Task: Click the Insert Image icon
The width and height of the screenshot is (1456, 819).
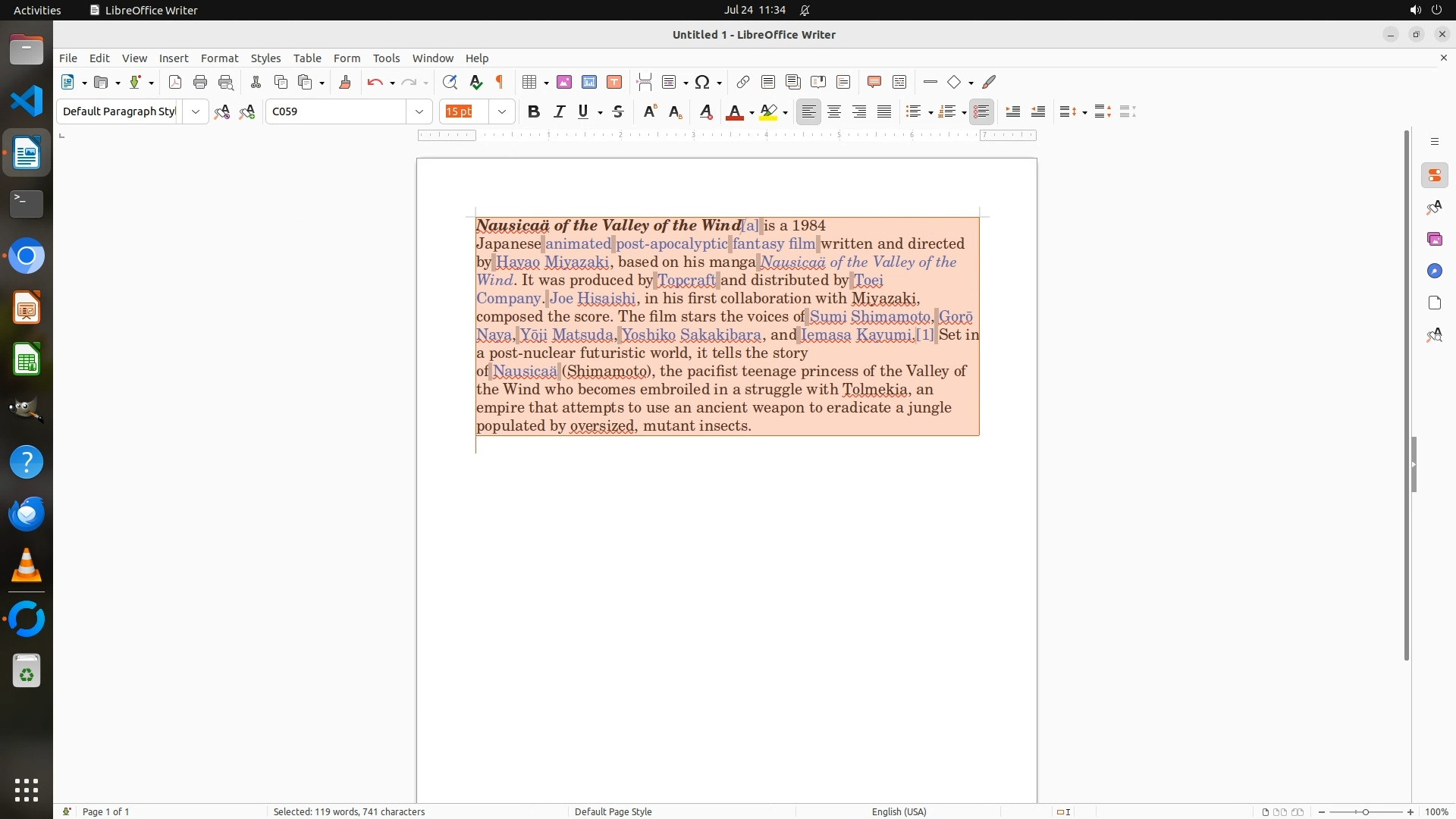Action: [564, 83]
